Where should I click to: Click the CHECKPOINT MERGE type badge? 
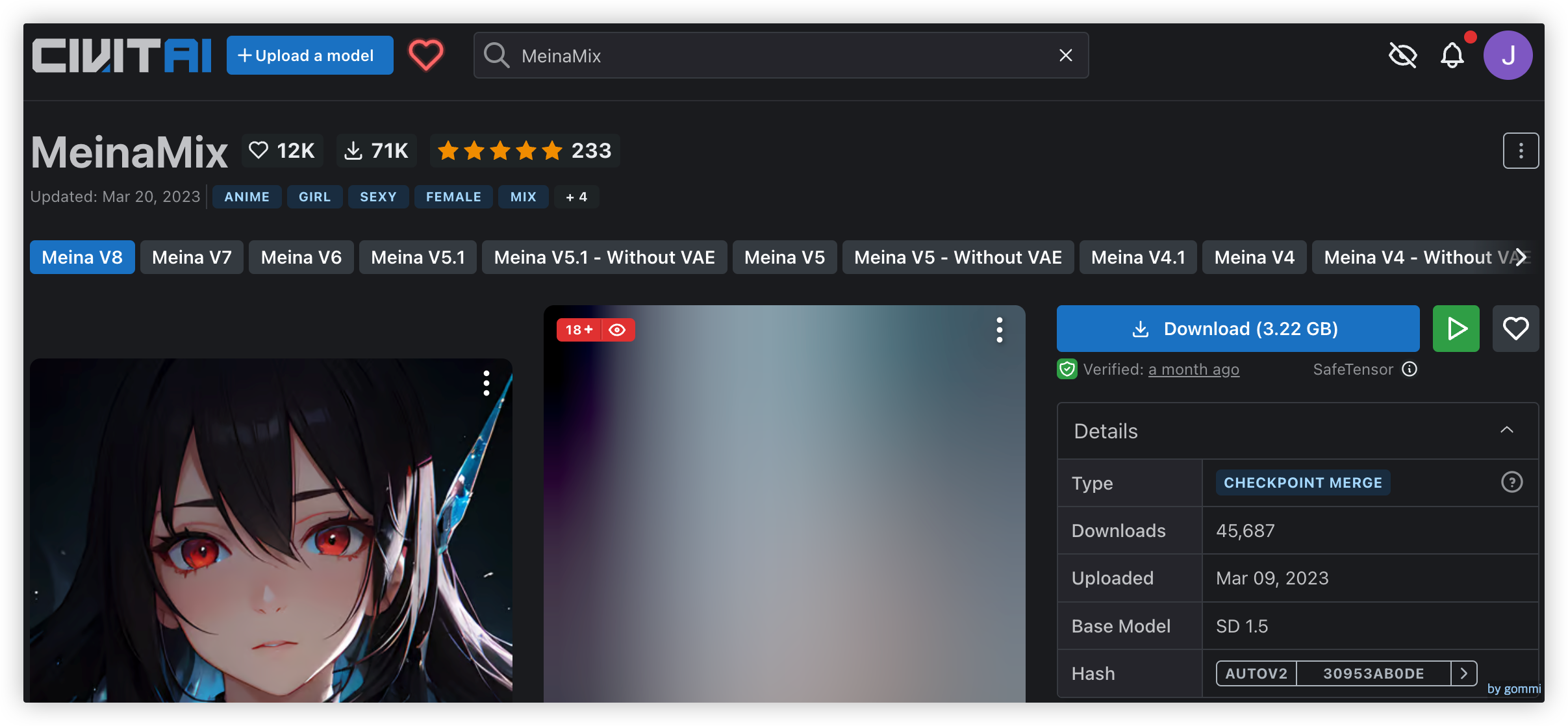(x=1302, y=482)
